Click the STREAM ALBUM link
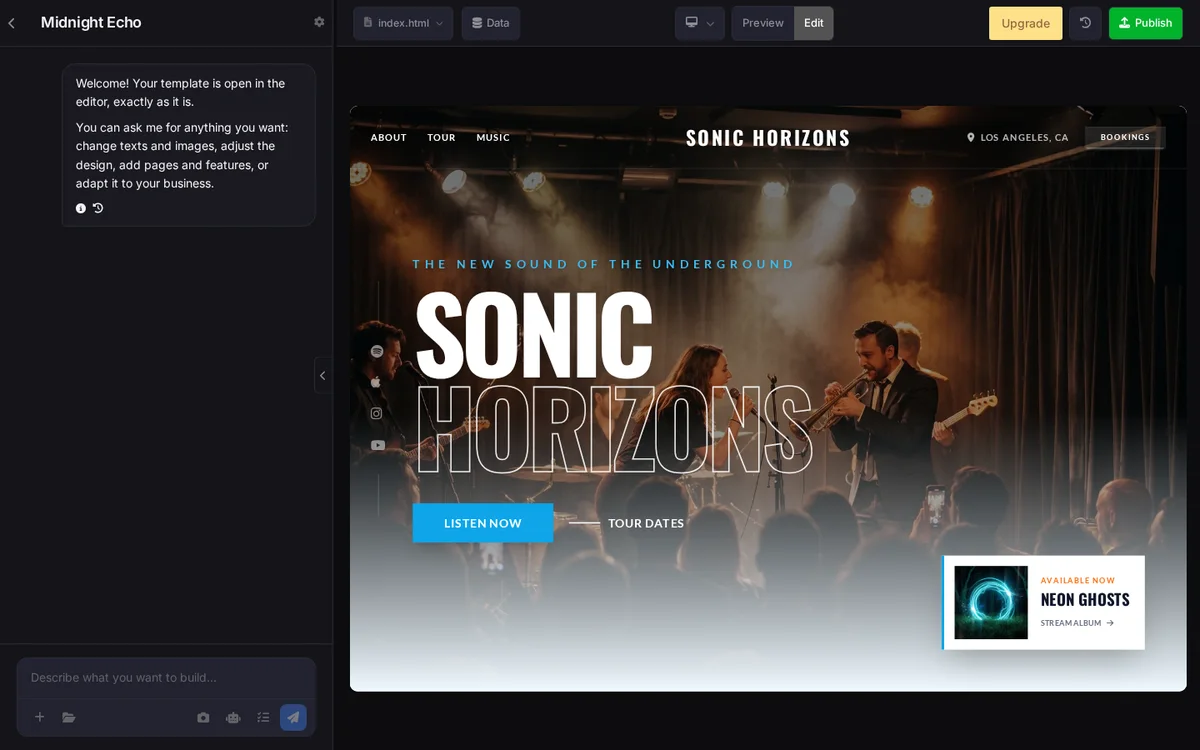The image size is (1200, 750). coord(1077,623)
